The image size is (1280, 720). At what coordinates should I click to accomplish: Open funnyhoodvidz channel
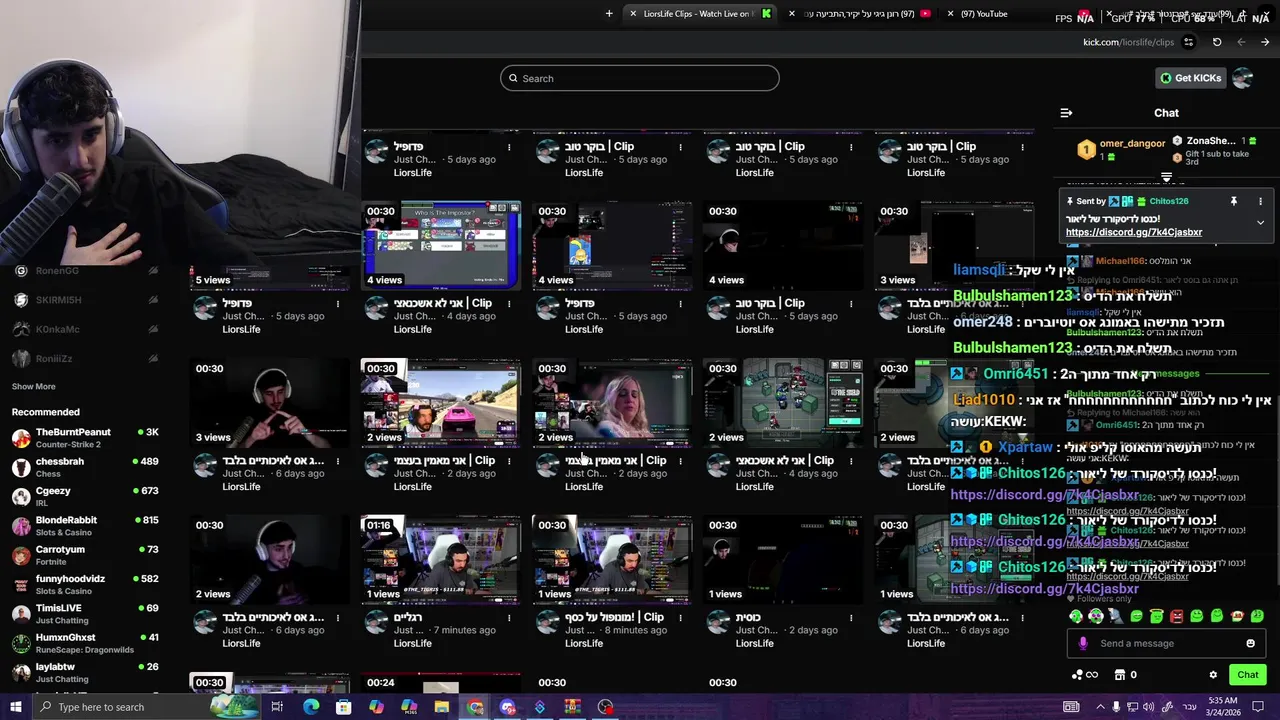coord(85,584)
